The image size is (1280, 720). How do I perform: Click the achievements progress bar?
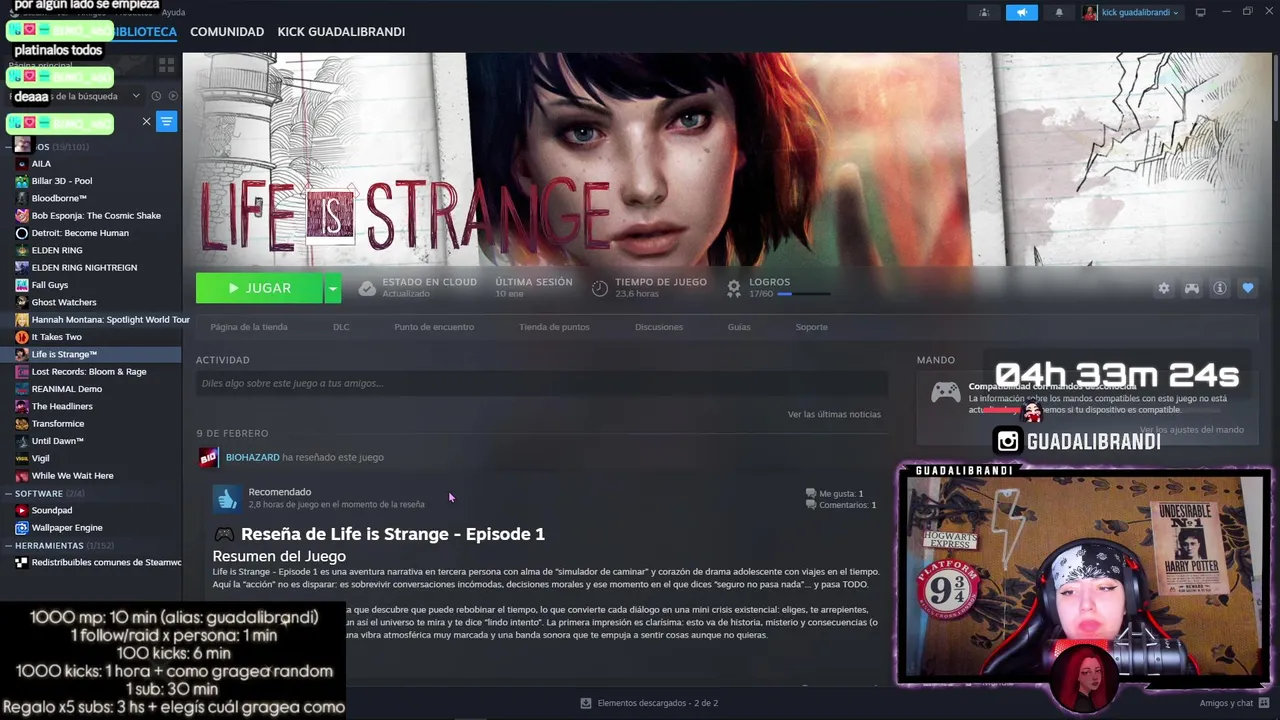[803, 294]
